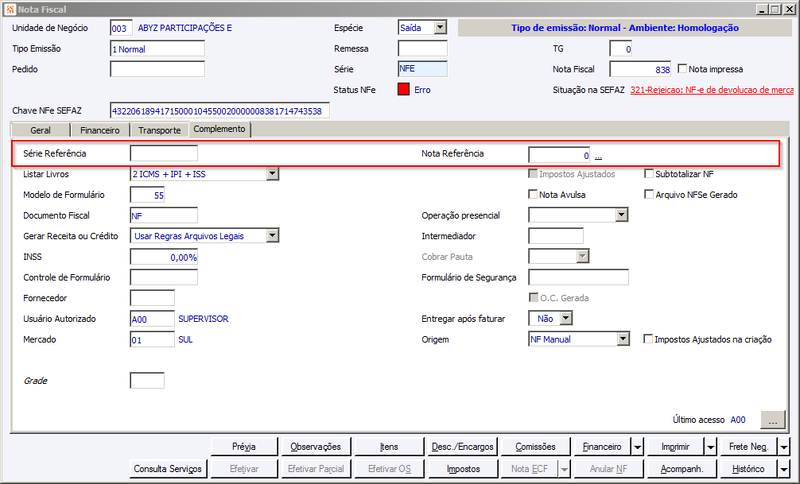Click the Mercado 01 field
The width and height of the screenshot is (800, 484).
[x=152, y=339]
